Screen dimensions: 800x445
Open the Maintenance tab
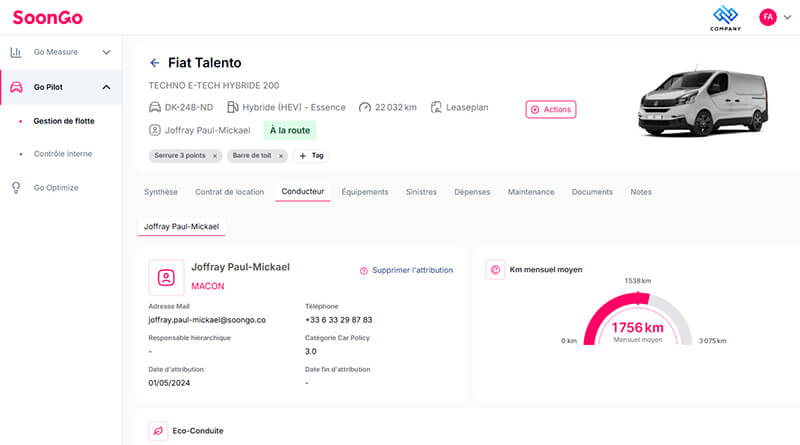pos(530,192)
